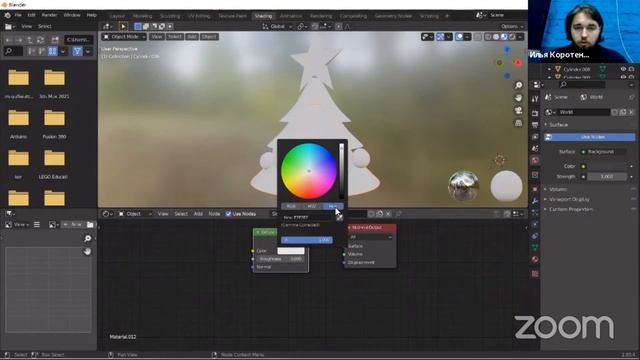
Task: Adjust the Alpha slider in color picker
Action: pos(307,240)
